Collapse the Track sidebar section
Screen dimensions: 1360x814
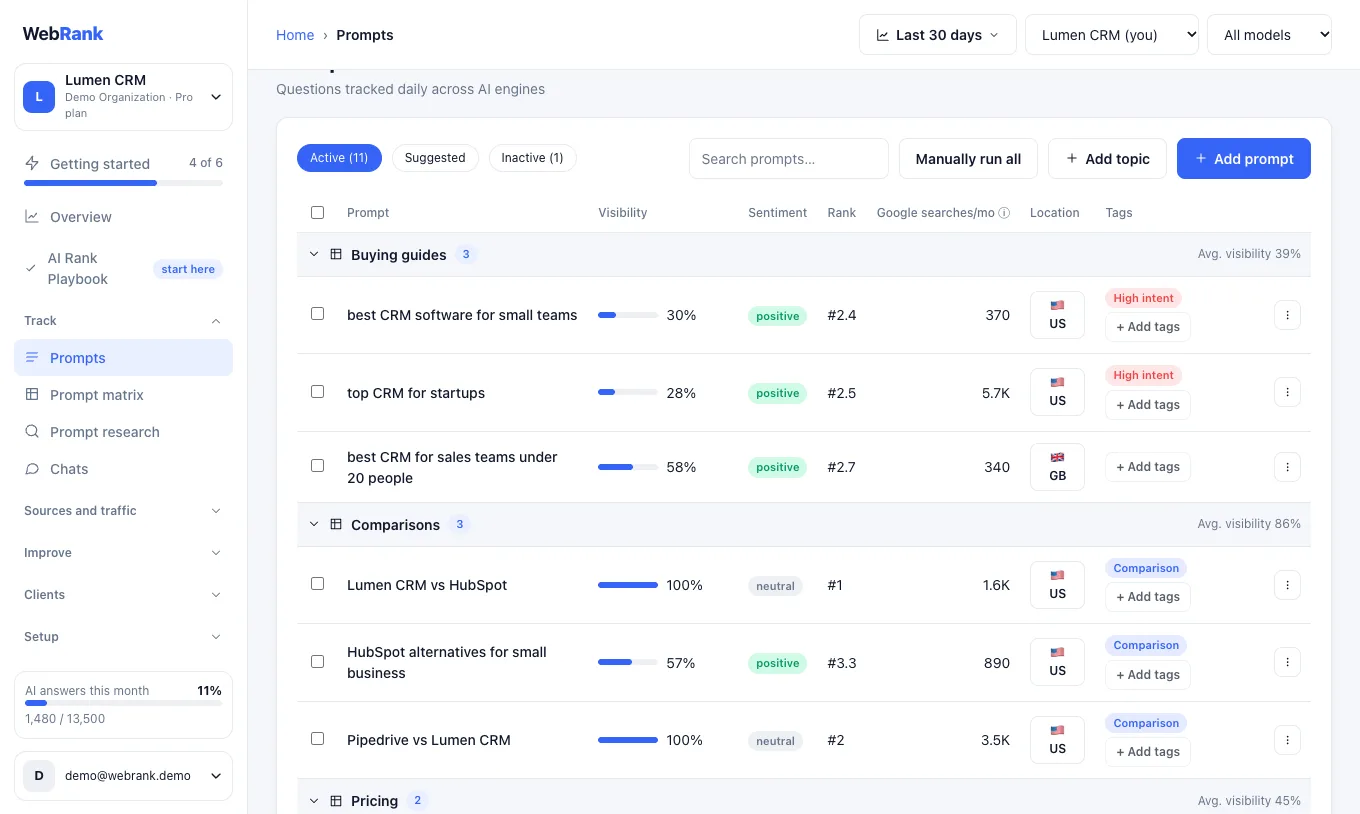(x=123, y=321)
